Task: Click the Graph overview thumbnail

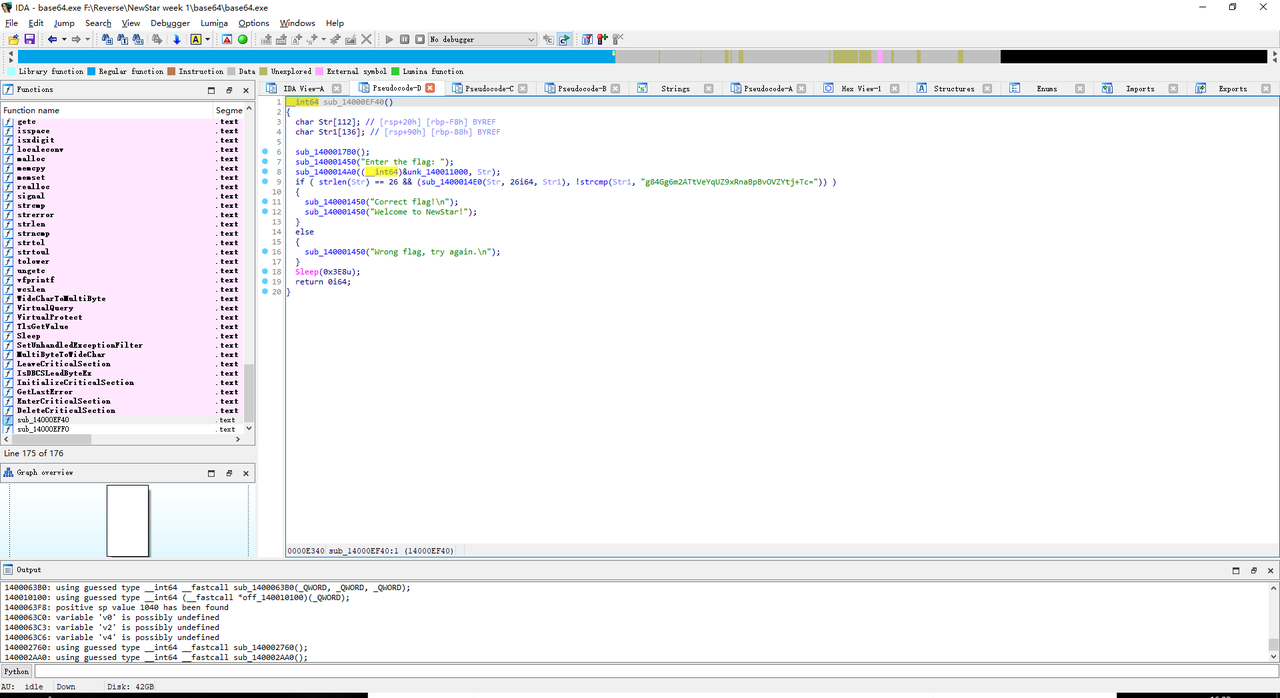Action: [128, 520]
